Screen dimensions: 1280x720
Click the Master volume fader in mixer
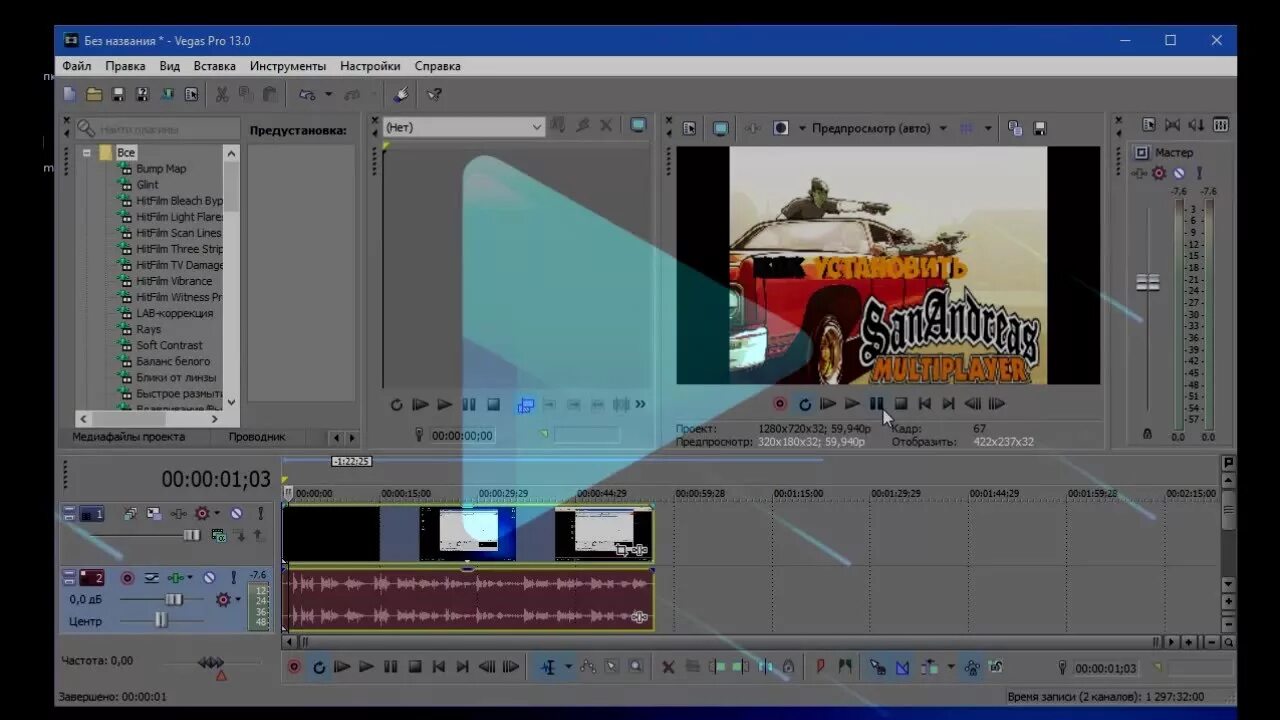pos(1148,282)
